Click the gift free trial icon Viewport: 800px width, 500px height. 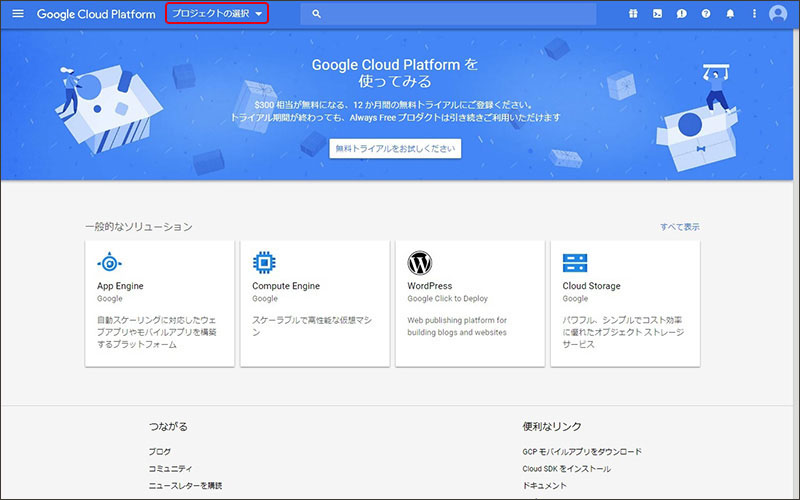[x=633, y=14]
